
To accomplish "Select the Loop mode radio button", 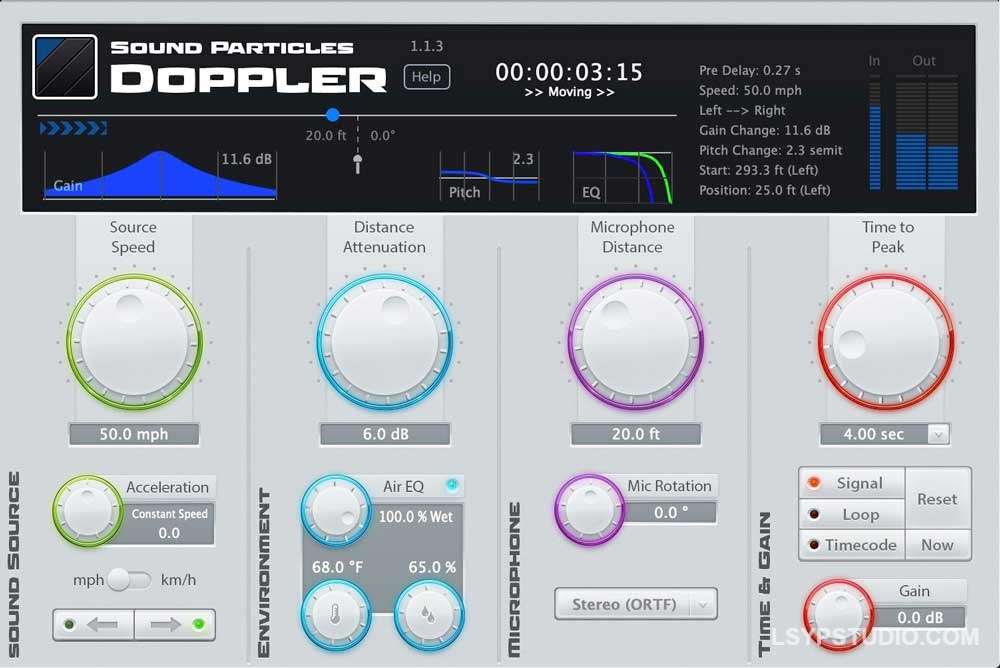I will [x=851, y=514].
